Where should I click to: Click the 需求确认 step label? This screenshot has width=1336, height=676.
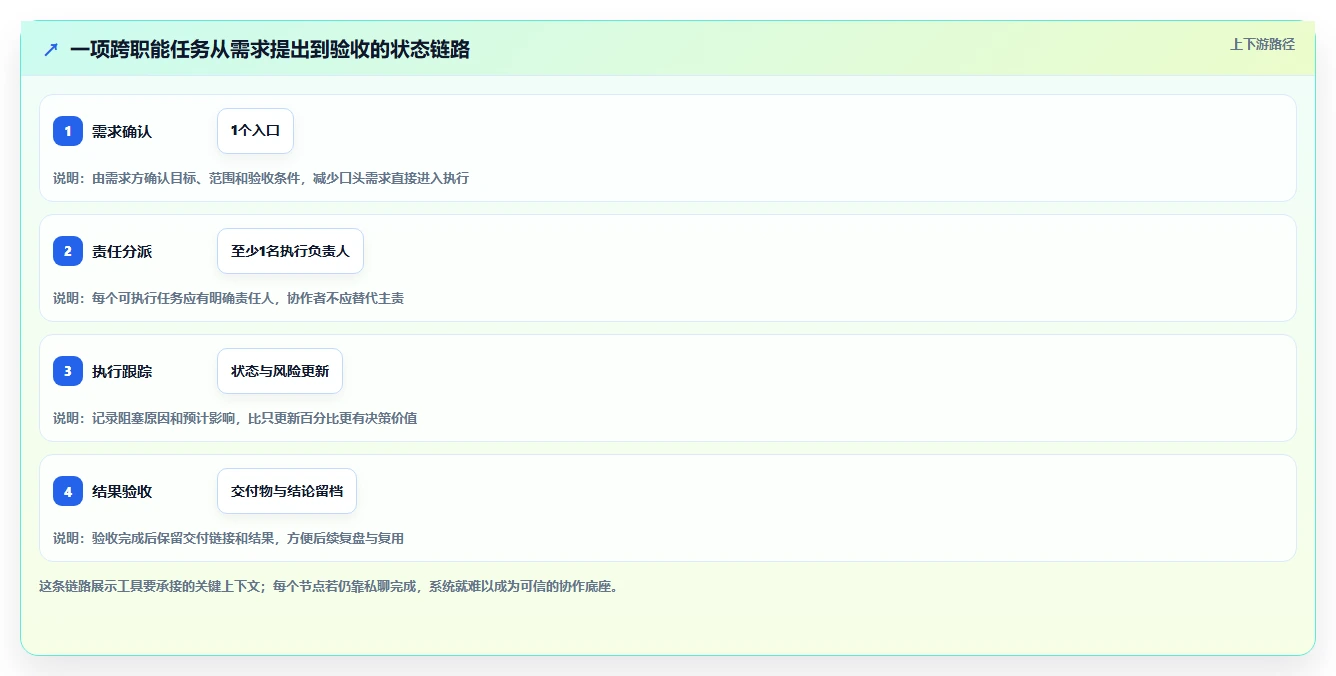(x=122, y=131)
